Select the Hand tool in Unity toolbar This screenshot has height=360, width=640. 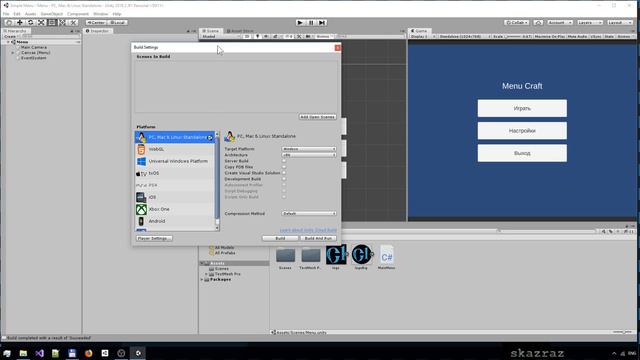tap(9, 22)
